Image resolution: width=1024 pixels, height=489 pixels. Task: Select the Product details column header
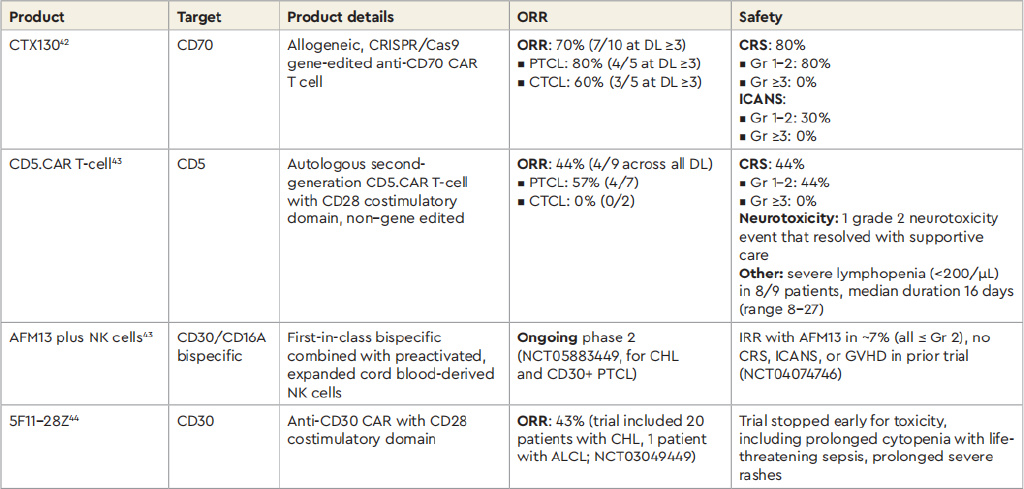pos(340,17)
